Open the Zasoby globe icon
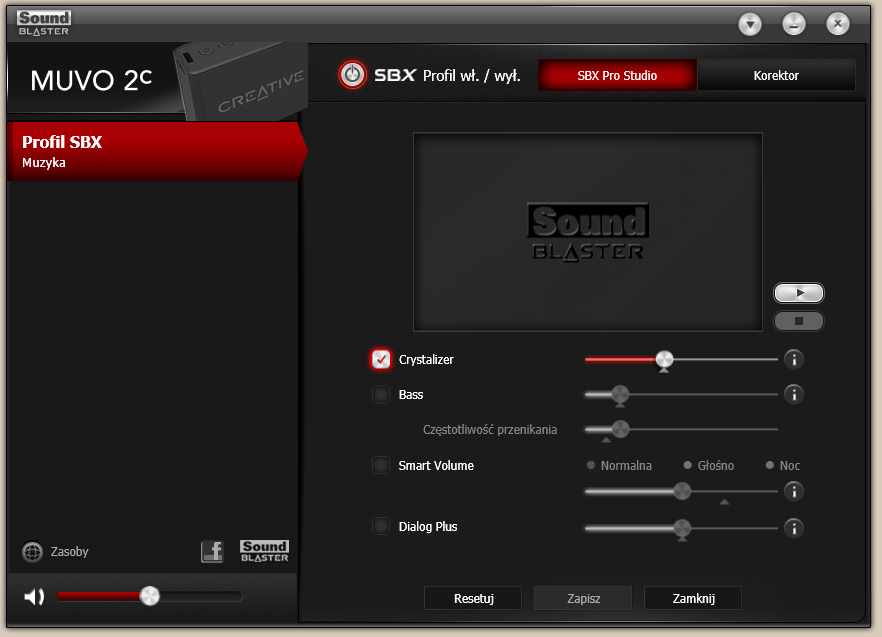Viewport: 882px width, 637px height. tap(33, 552)
